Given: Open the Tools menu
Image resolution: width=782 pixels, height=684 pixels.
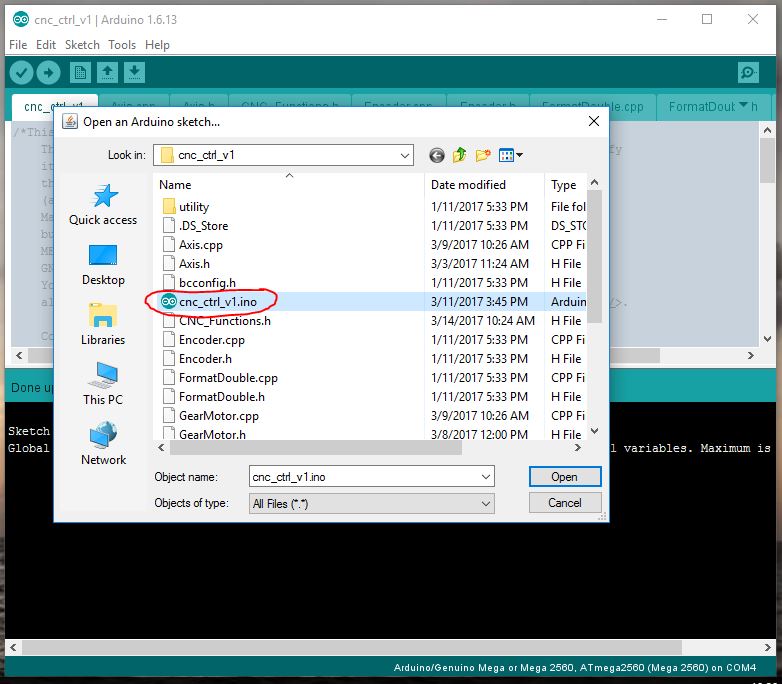Looking at the screenshot, I should pyautogui.click(x=122, y=45).
